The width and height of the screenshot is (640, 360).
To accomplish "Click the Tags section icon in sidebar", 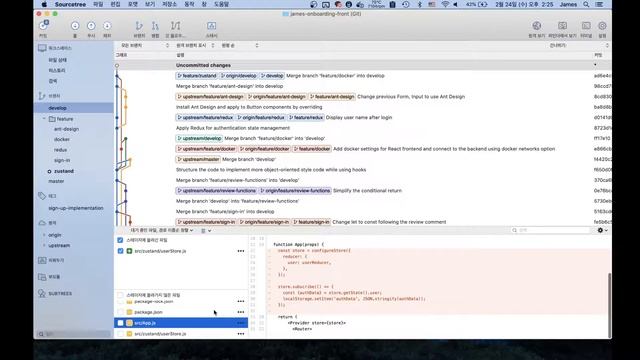I will pyautogui.click(x=42, y=196).
